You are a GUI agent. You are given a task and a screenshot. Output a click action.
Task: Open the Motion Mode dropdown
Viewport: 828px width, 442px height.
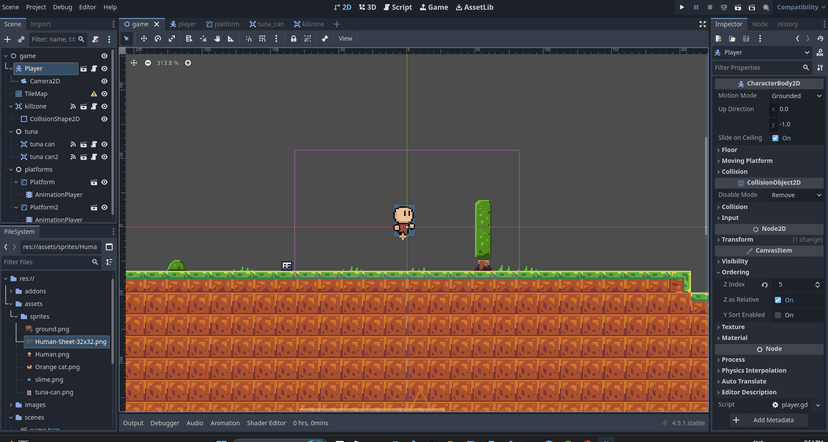pos(796,96)
